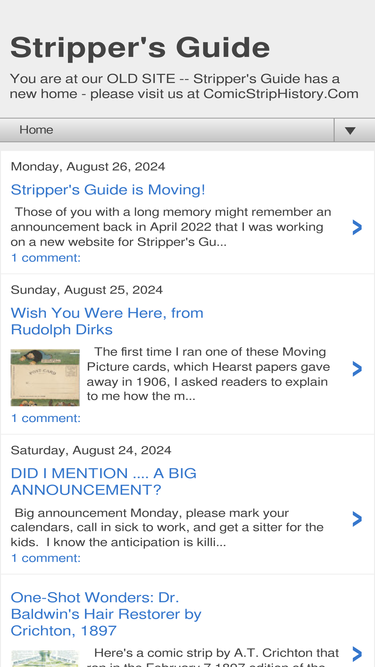This screenshot has width=375, height=667.
Task: Click chevron arrow beside the Rudolph Dirks post
Action: click(357, 369)
